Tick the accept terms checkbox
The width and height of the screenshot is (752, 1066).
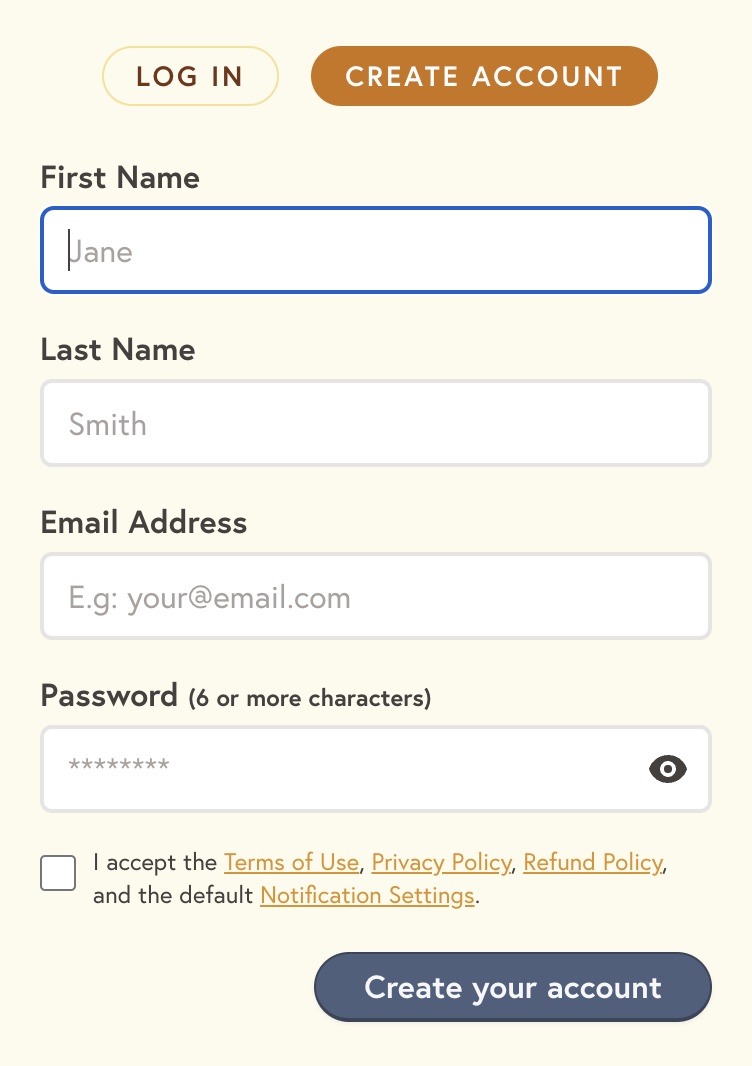coord(58,873)
